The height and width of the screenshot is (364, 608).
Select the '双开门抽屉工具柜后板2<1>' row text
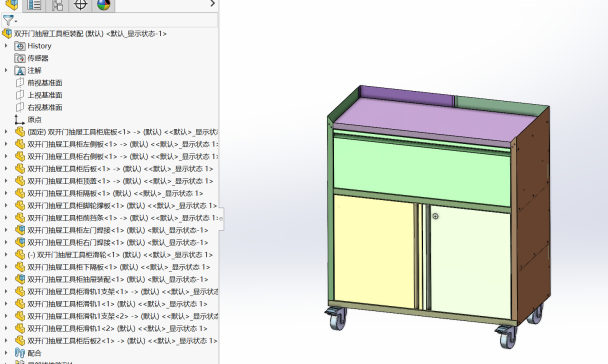click(x=122, y=341)
